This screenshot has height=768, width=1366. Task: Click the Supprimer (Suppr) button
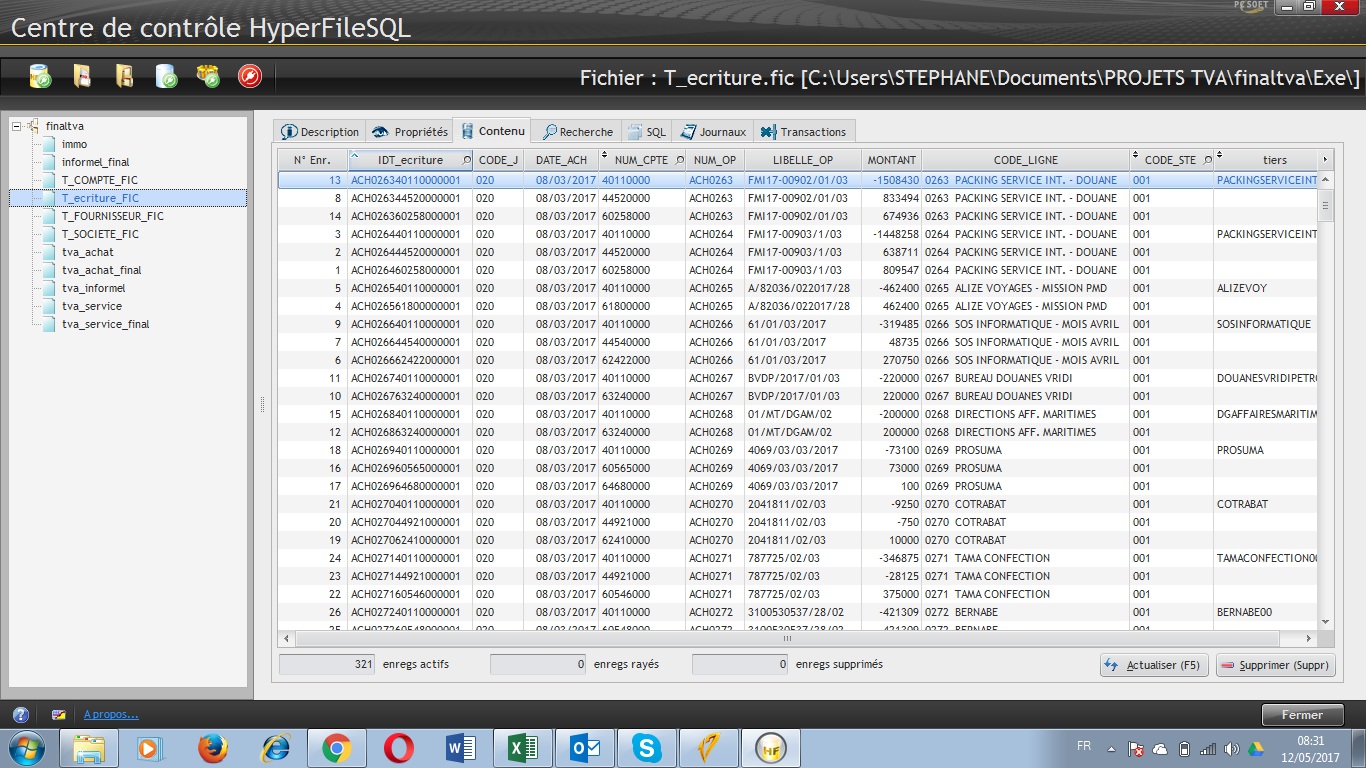click(1276, 665)
